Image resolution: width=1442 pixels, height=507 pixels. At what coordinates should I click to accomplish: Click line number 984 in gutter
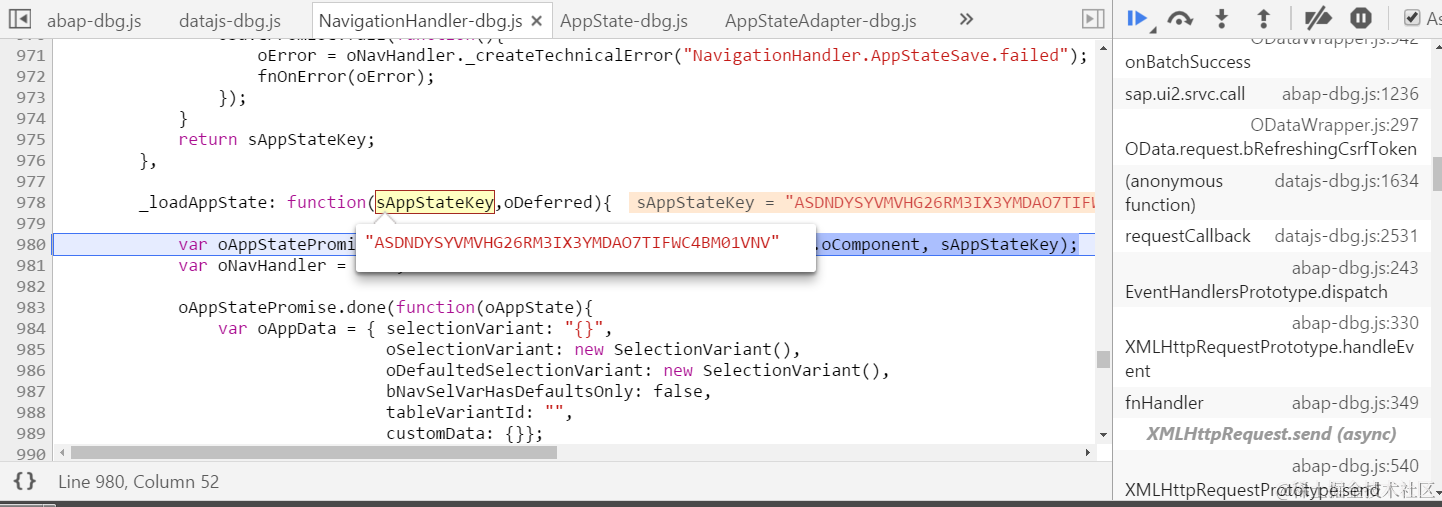(31, 328)
